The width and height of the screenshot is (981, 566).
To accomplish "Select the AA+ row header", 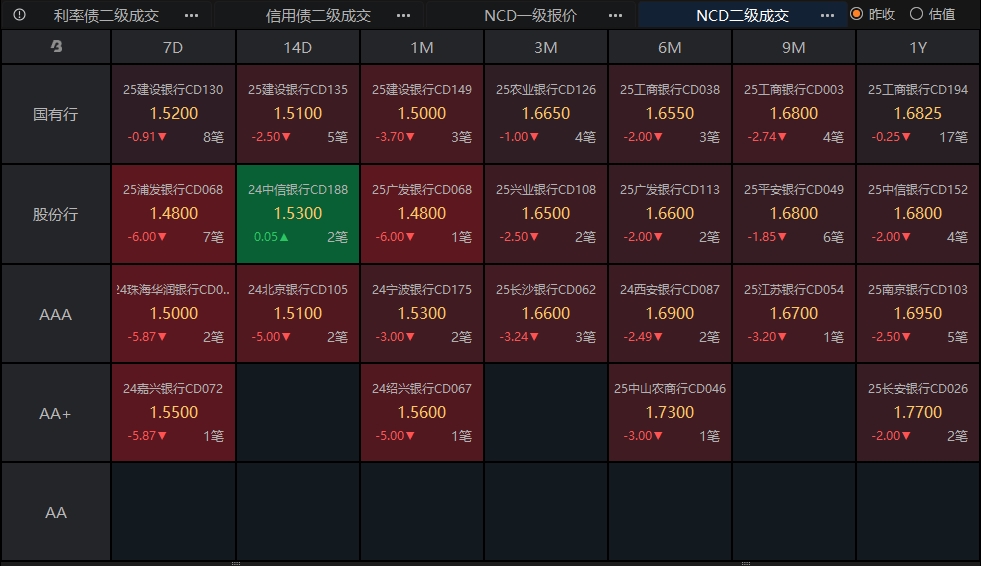I will click(56, 413).
